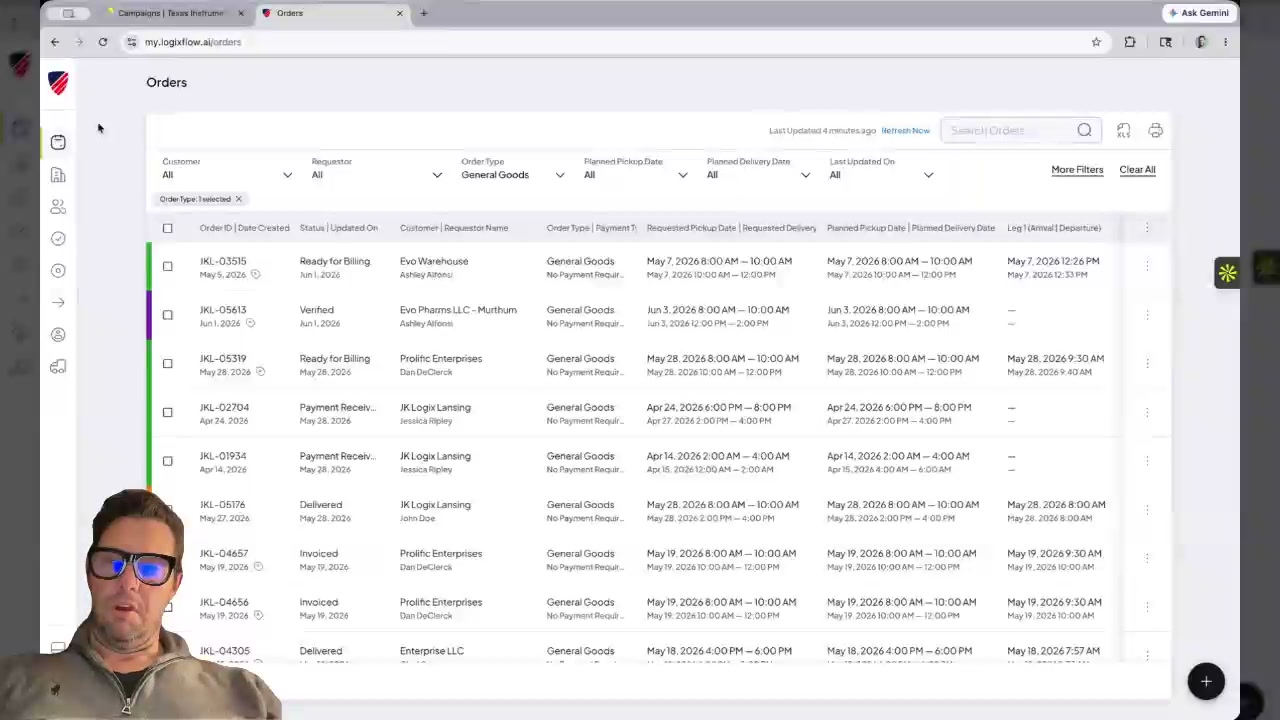Switch to the Campaigns browser tab
Screen dimensions: 1280x720
pyautogui.click(x=170, y=13)
